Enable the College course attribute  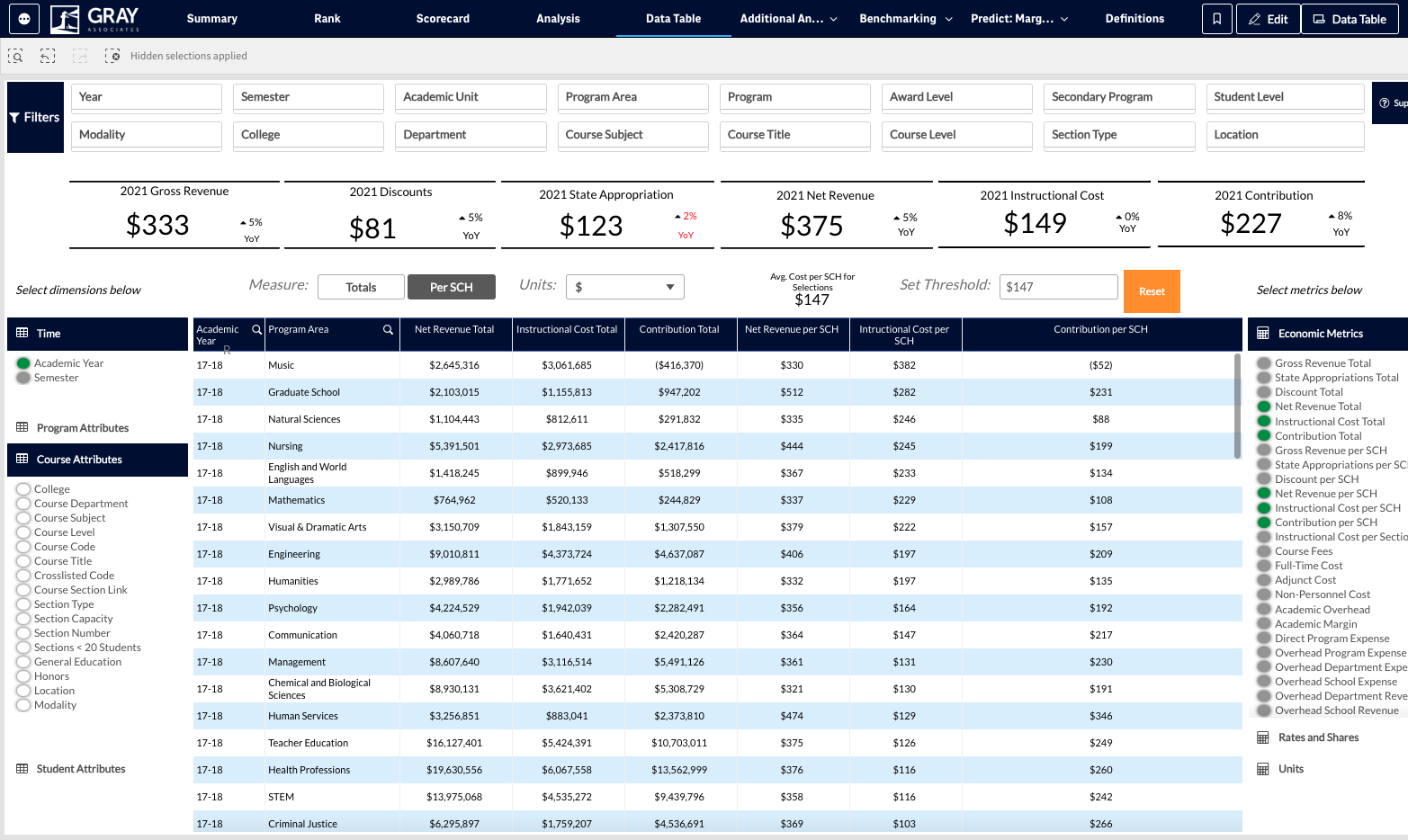click(x=23, y=489)
